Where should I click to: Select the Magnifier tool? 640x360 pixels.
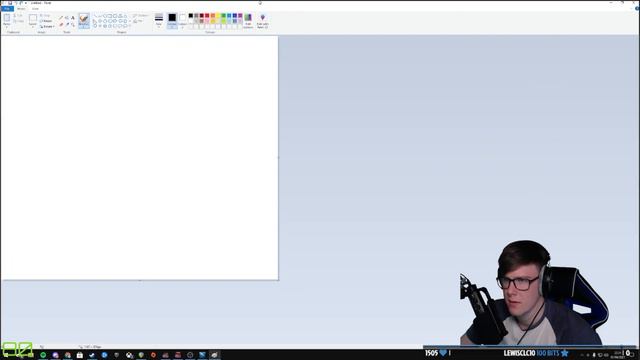click(73, 24)
